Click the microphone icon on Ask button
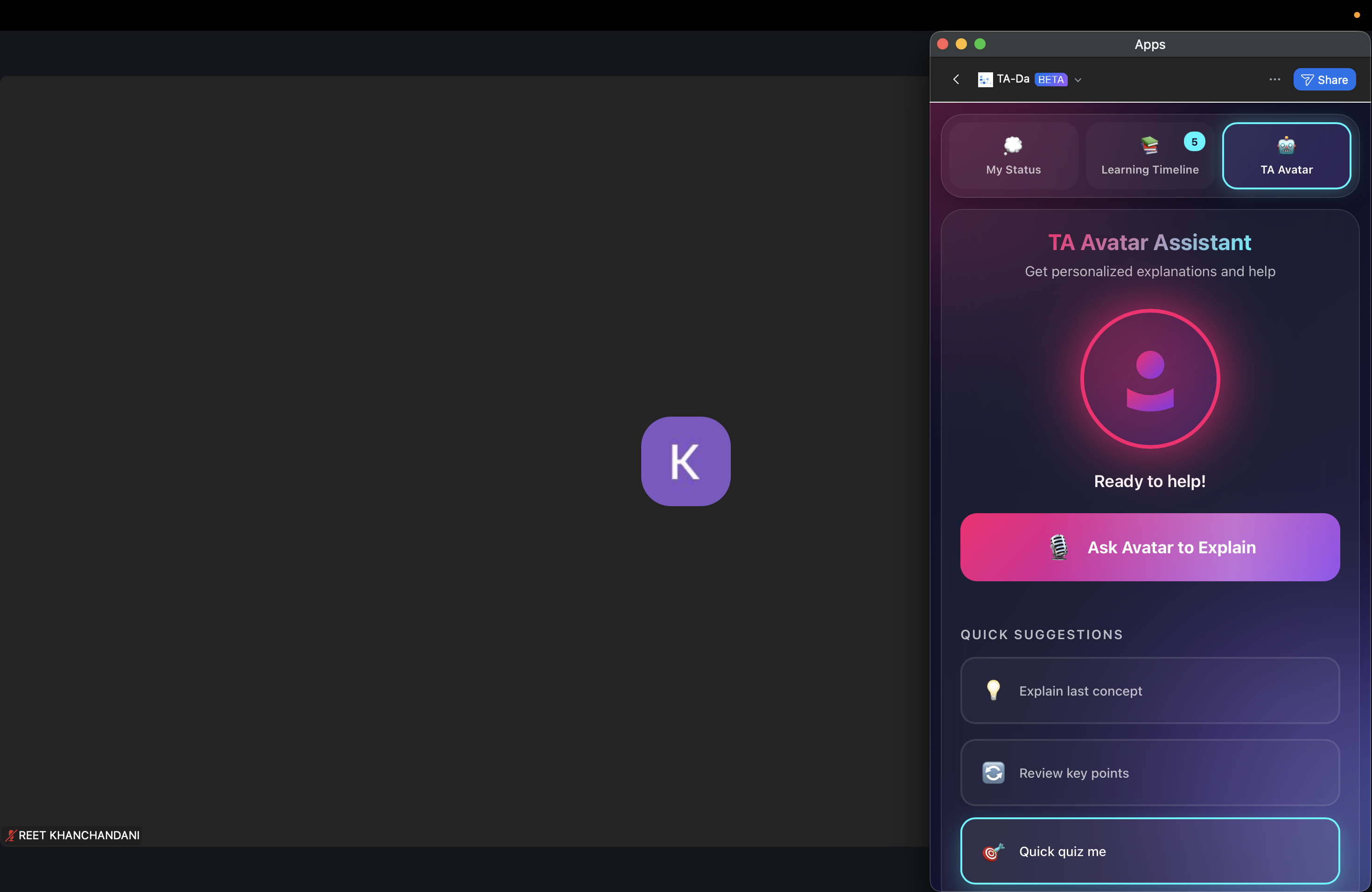The image size is (1372, 892). [1058, 547]
